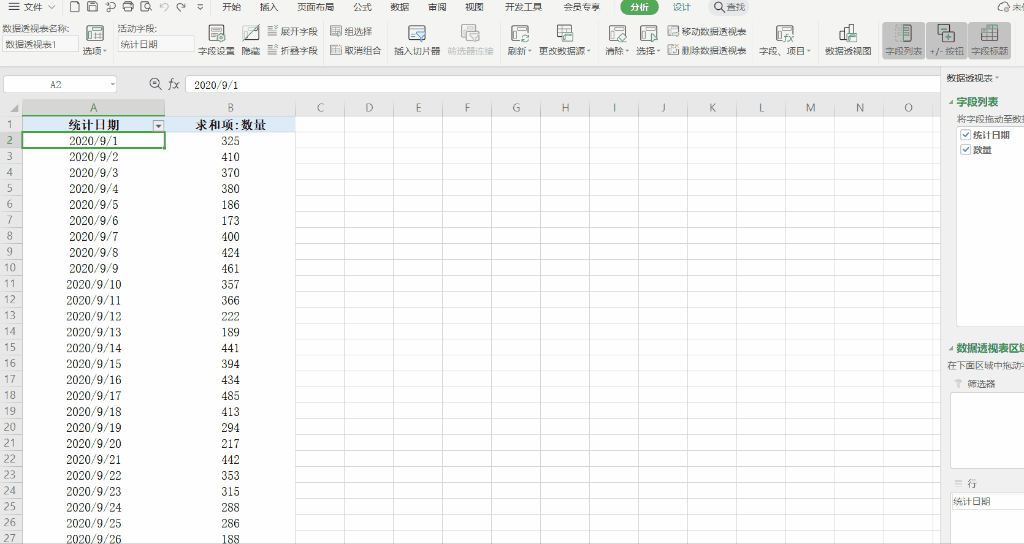This screenshot has width=1024, height=544.
Task: Click 插入切片器 insert slicer
Action: coord(417,40)
